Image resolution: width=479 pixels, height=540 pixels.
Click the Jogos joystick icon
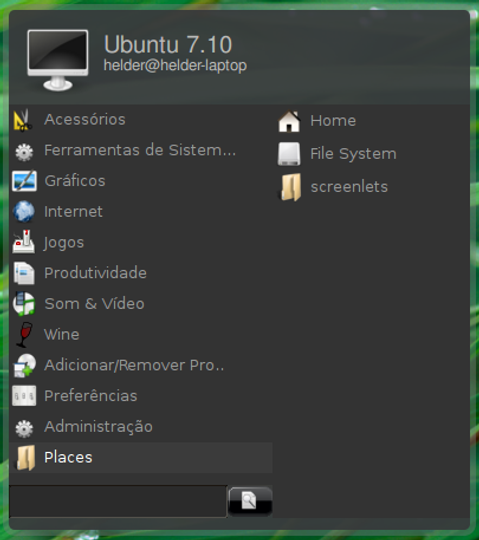pos(24,242)
